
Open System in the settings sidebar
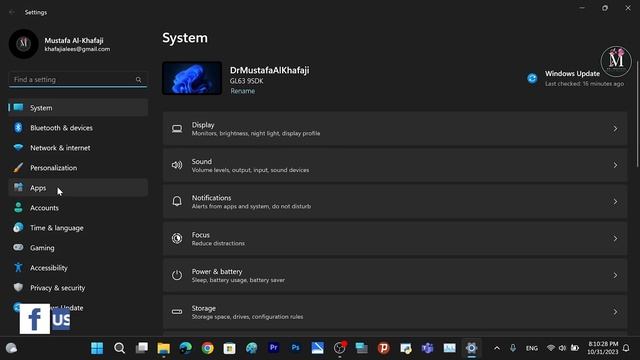point(78,108)
